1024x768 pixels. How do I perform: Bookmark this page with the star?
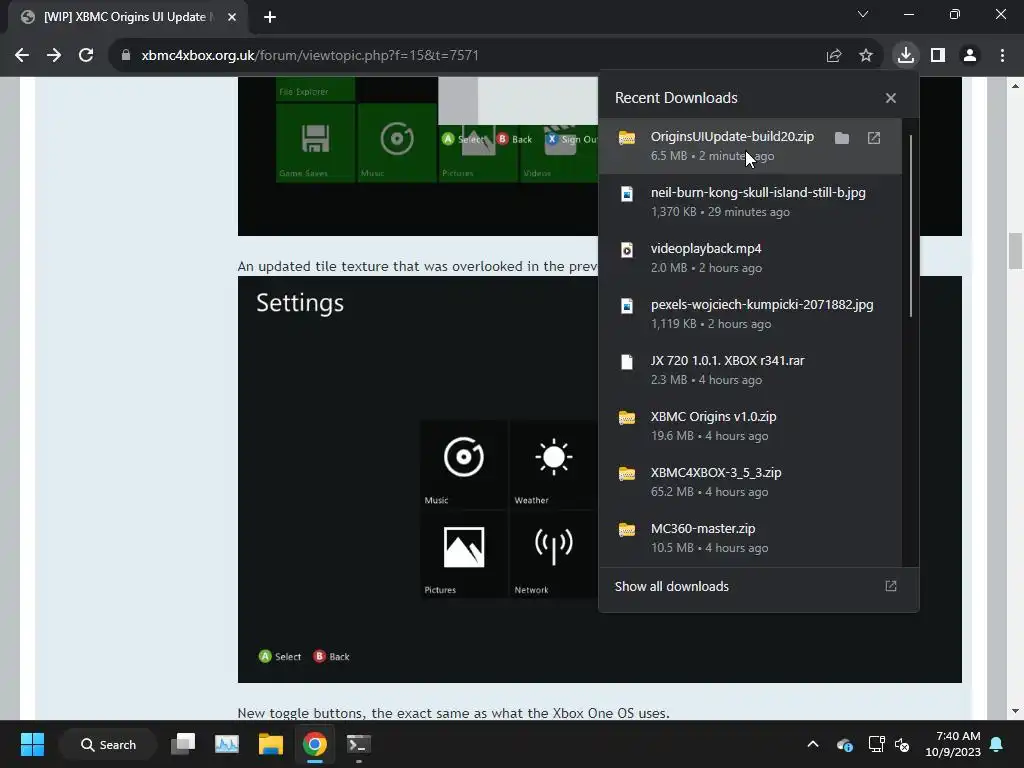866,56
